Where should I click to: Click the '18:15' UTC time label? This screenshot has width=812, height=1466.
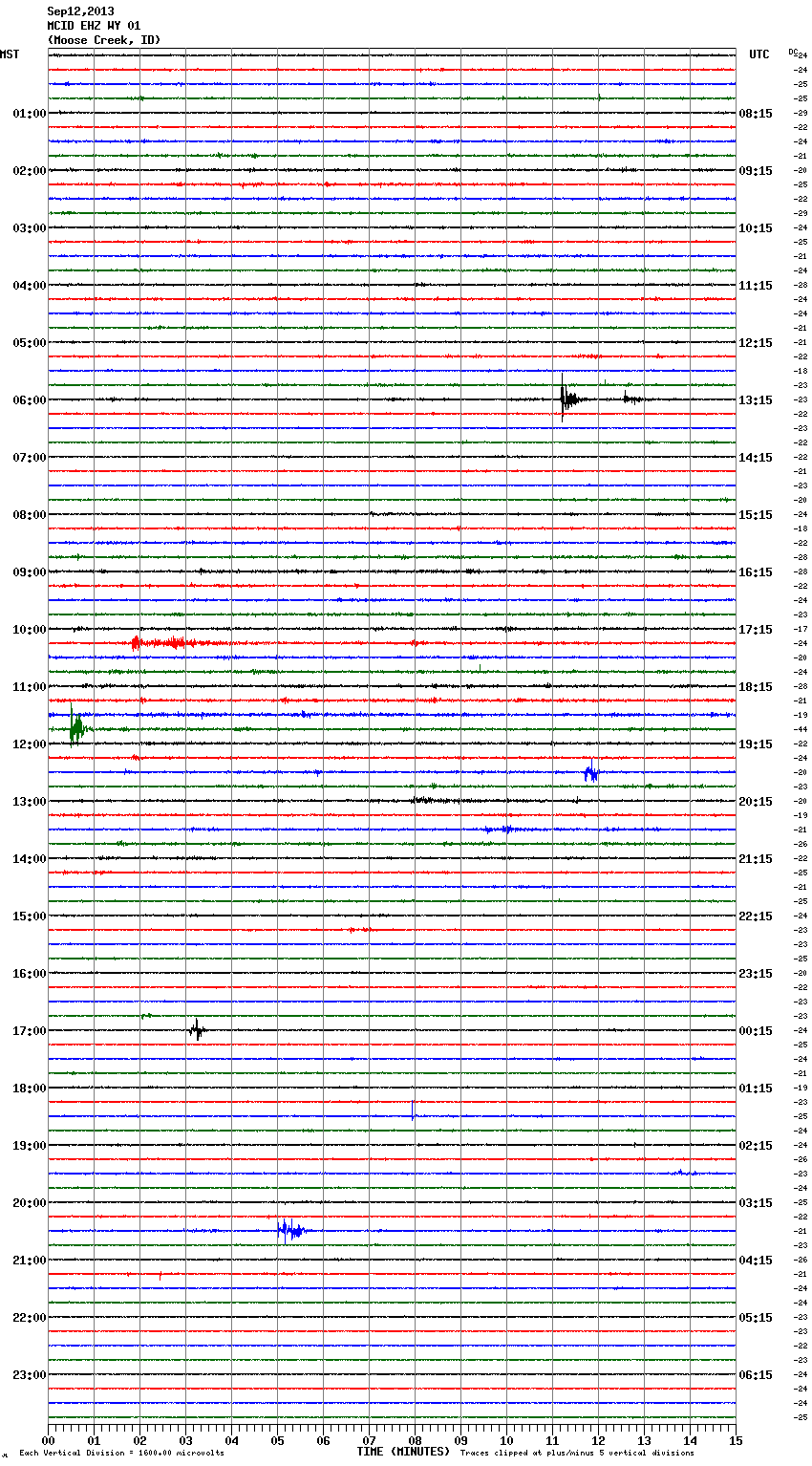click(756, 686)
